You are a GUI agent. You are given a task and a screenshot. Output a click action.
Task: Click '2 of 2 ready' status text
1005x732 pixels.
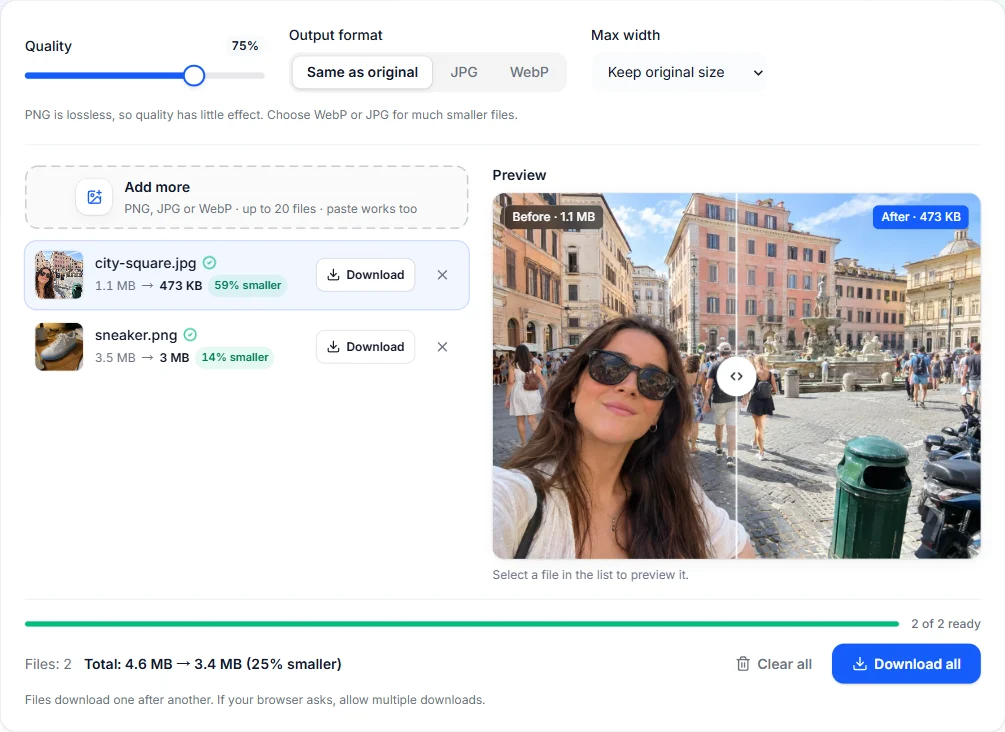[946, 624]
